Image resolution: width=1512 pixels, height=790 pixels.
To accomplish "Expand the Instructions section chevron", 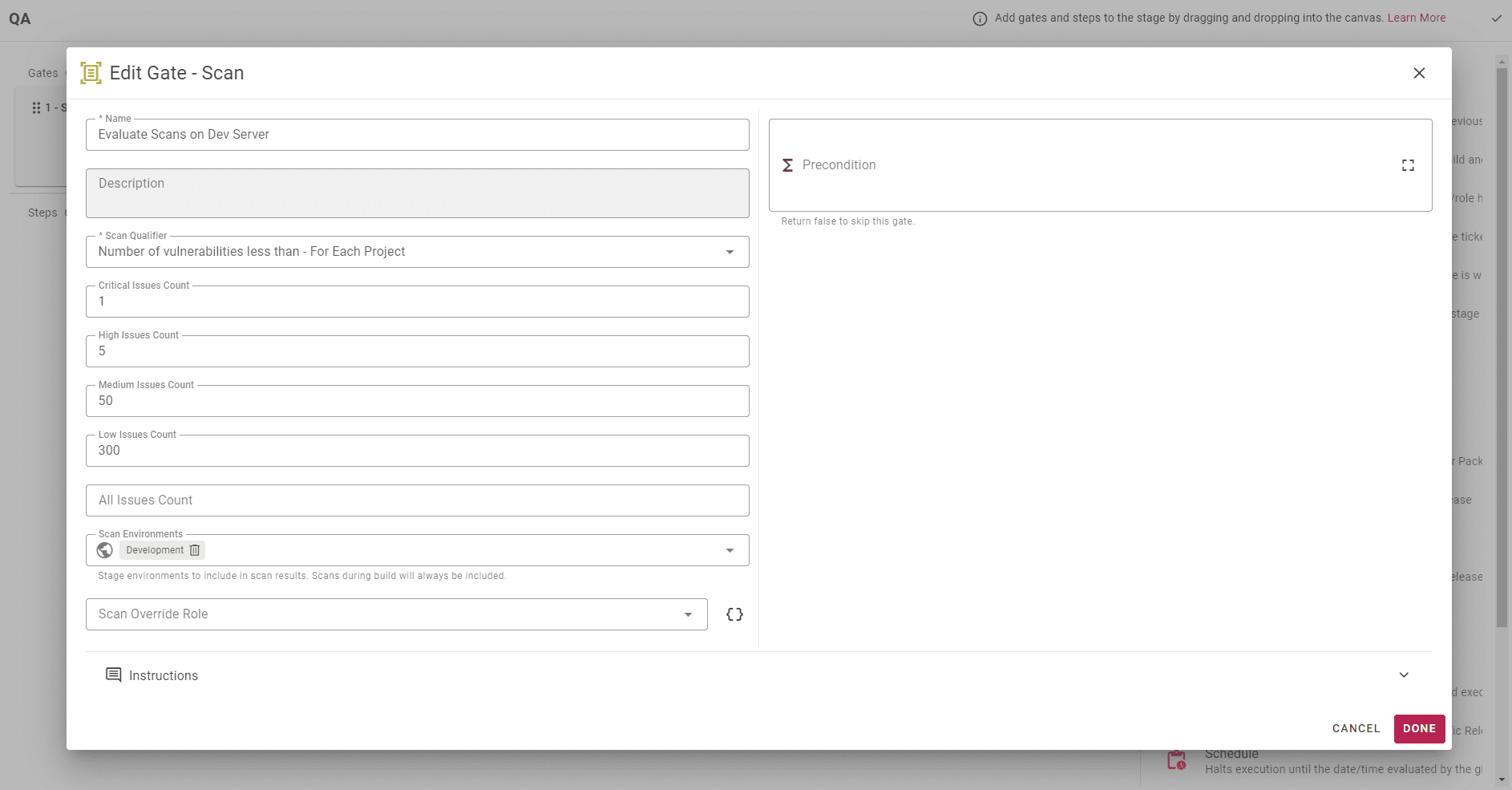I will [1402, 675].
